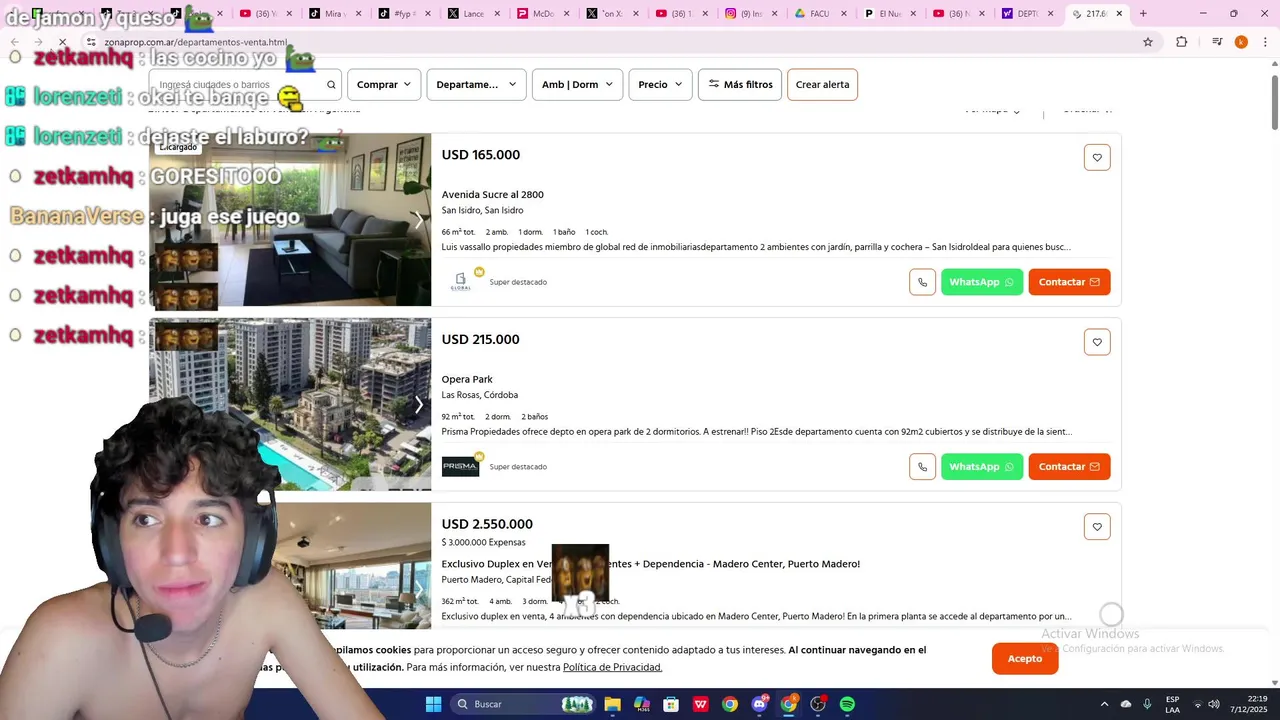Open Discord from the taskbar
This screenshot has height=720, width=1280.
(x=759, y=704)
